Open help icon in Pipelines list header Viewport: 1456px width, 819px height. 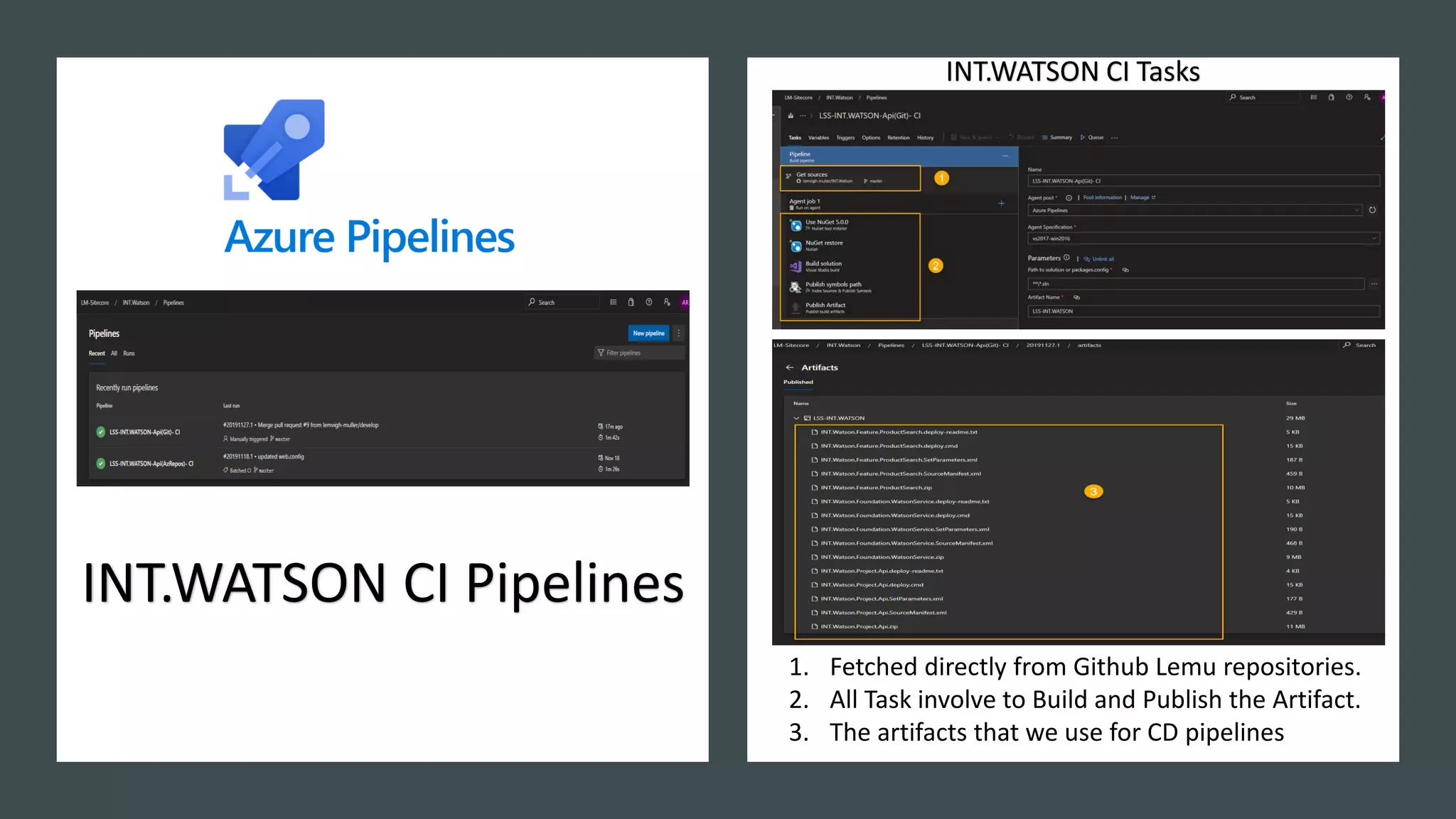coord(648,302)
